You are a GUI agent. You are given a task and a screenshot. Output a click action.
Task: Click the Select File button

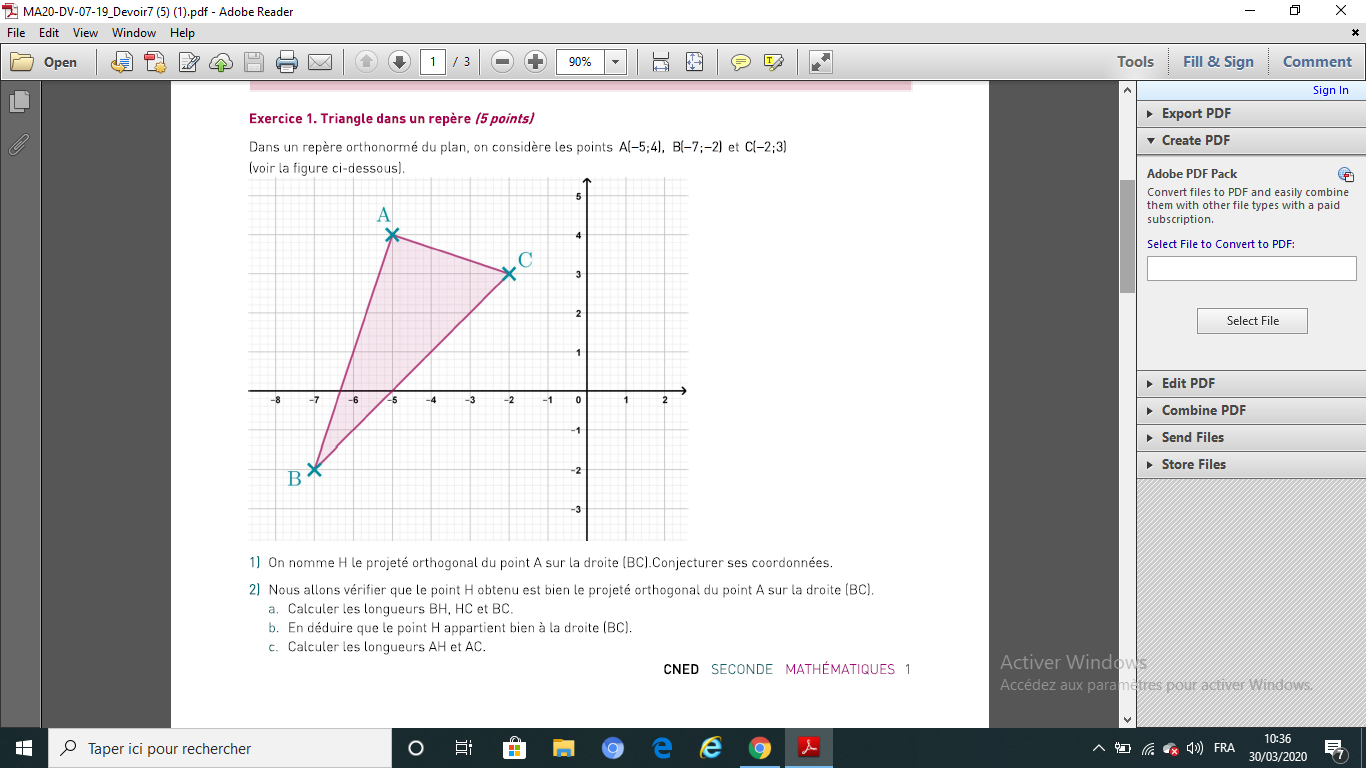1252,321
